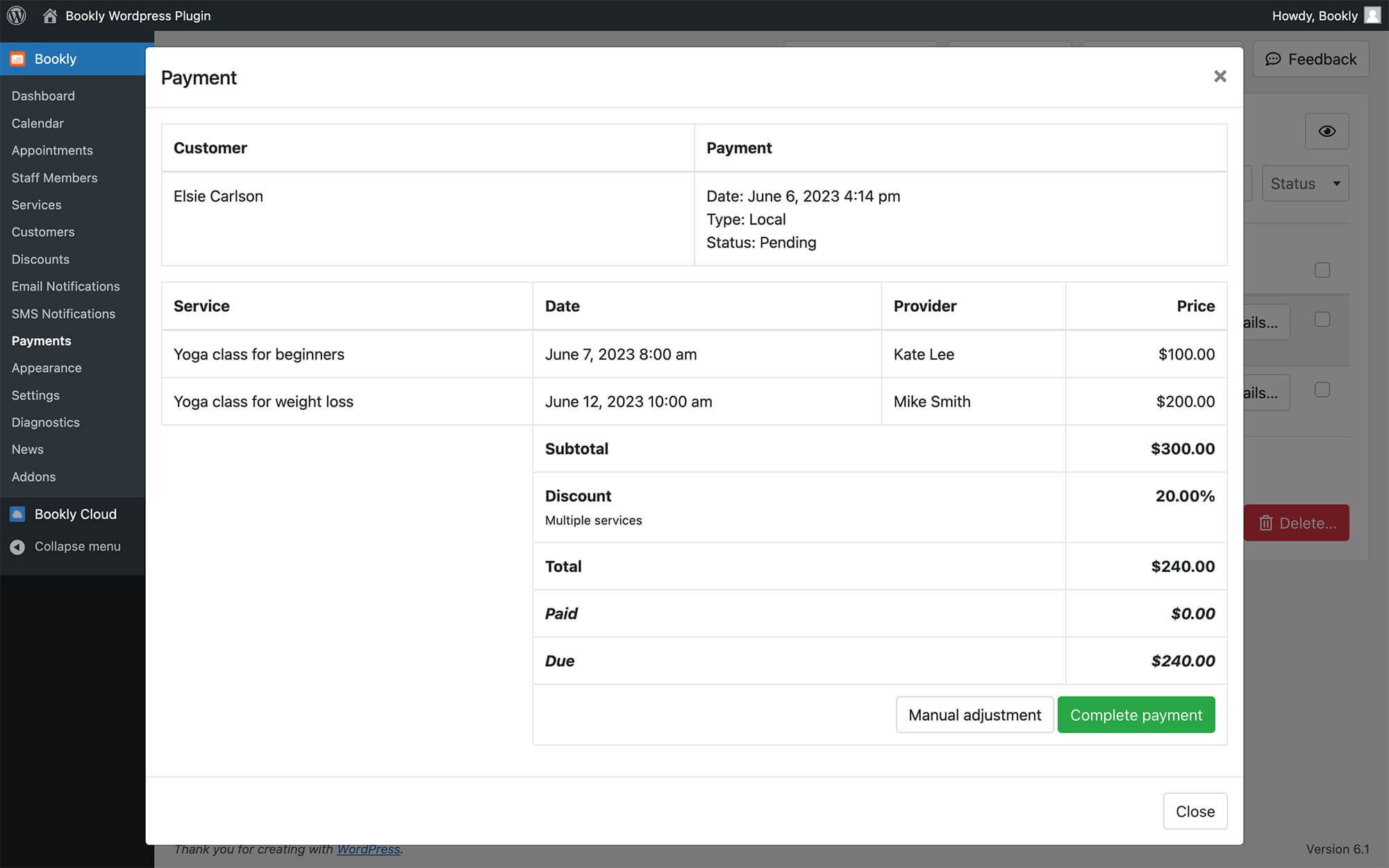The image size is (1389, 868).
Task: Open Diagnostics in the sidebar
Action: click(x=45, y=422)
